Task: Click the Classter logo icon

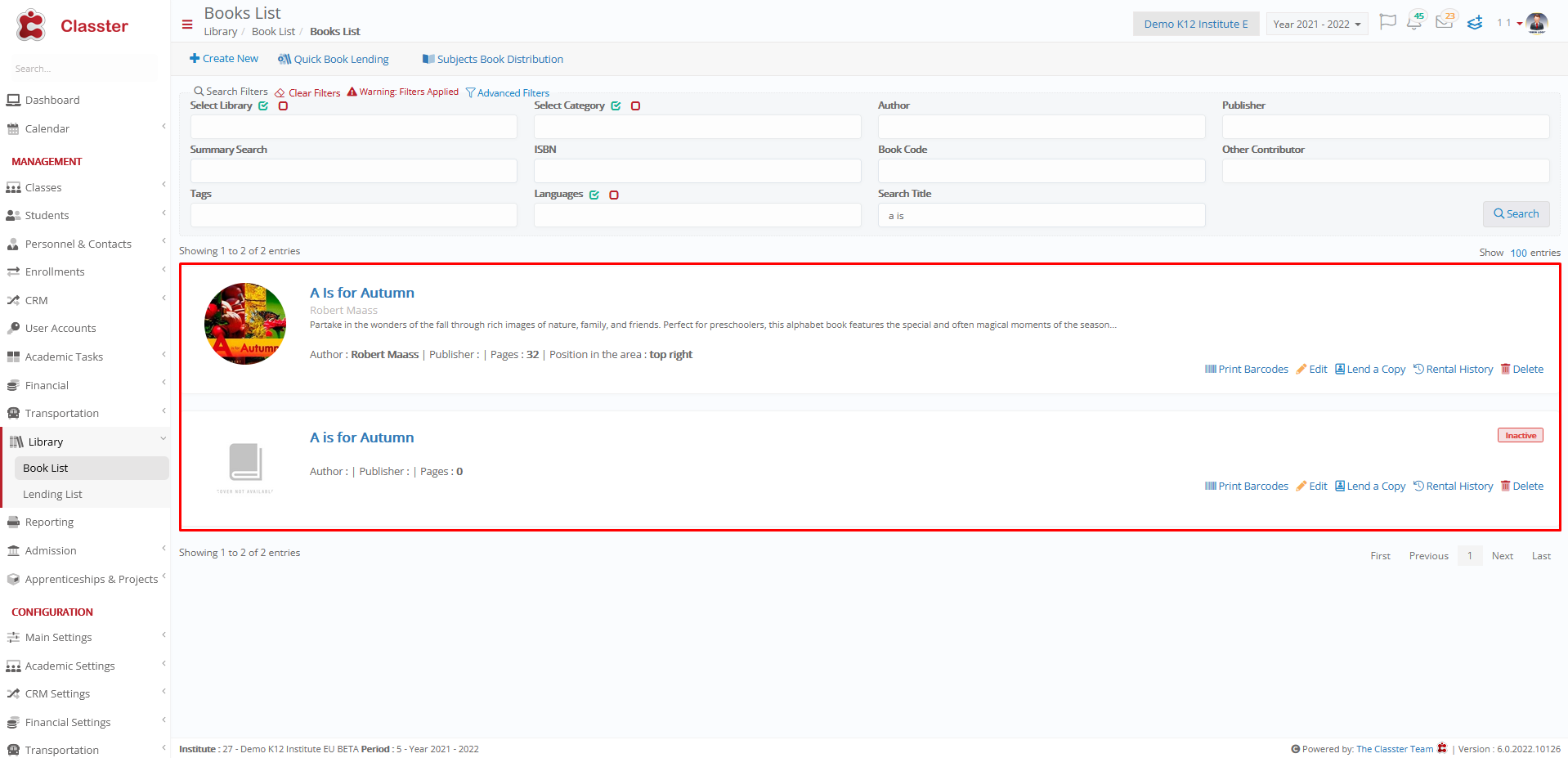Action: (x=31, y=25)
